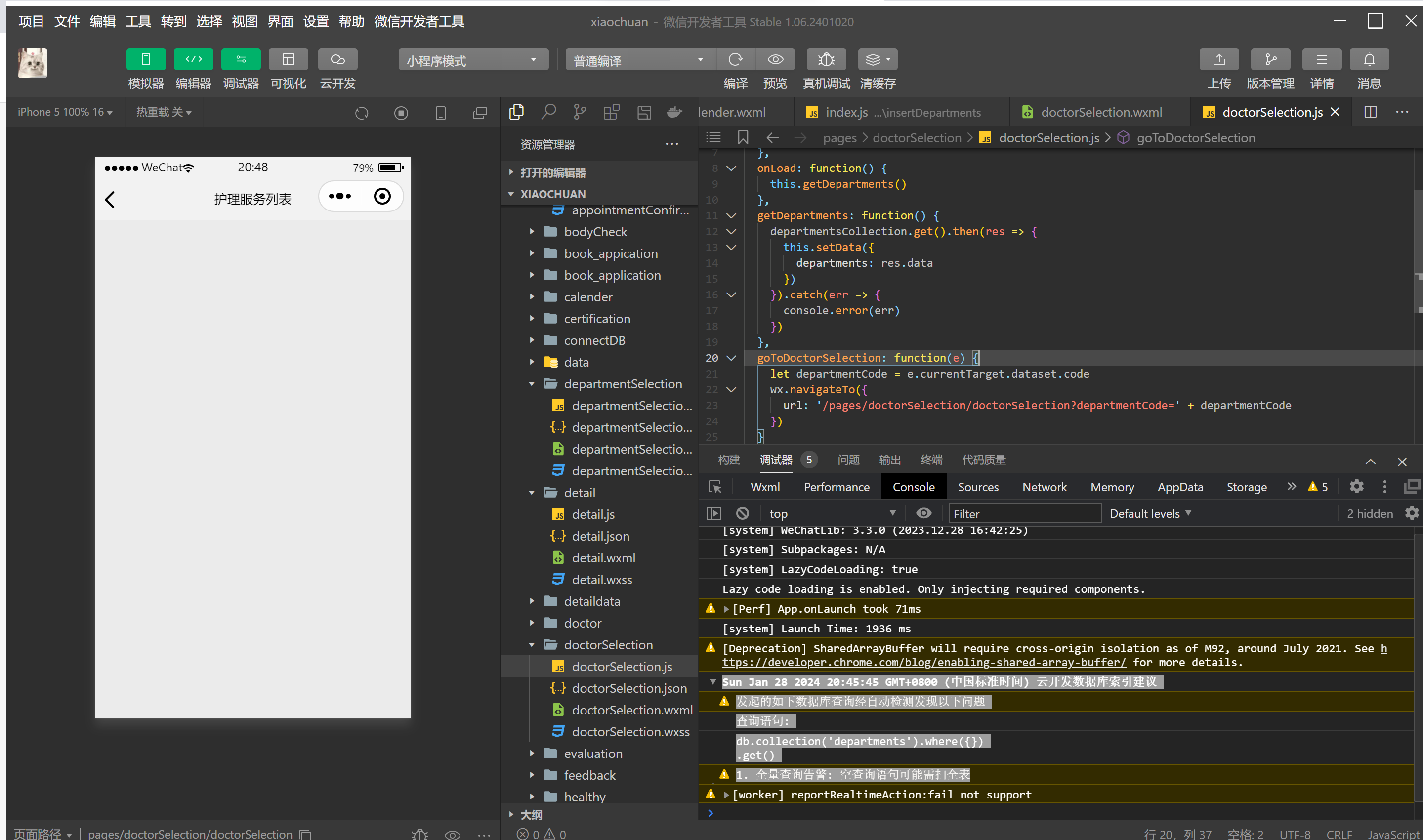1423x840 pixels.
Task: Toggle the 模拟器 simulator panel
Action: click(146, 59)
